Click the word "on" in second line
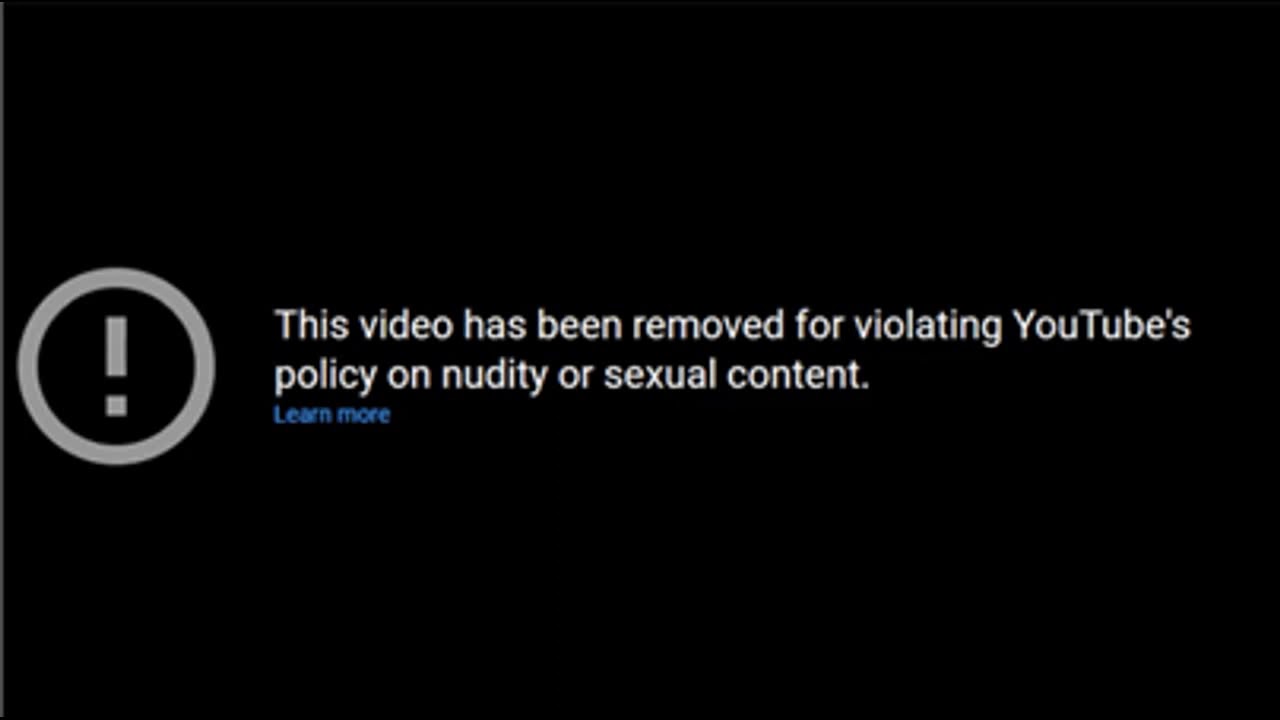 (410, 378)
